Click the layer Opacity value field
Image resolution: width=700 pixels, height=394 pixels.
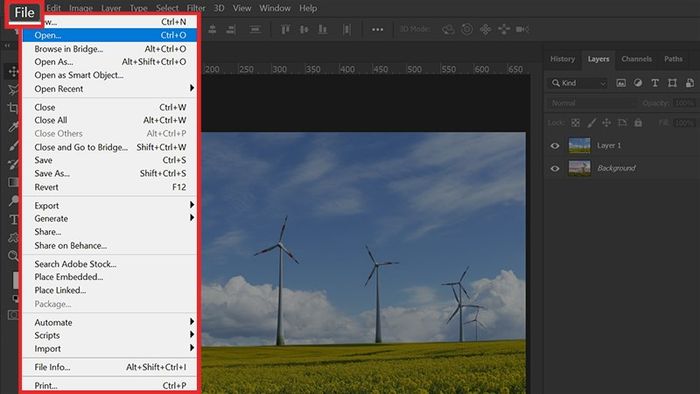pos(684,103)
